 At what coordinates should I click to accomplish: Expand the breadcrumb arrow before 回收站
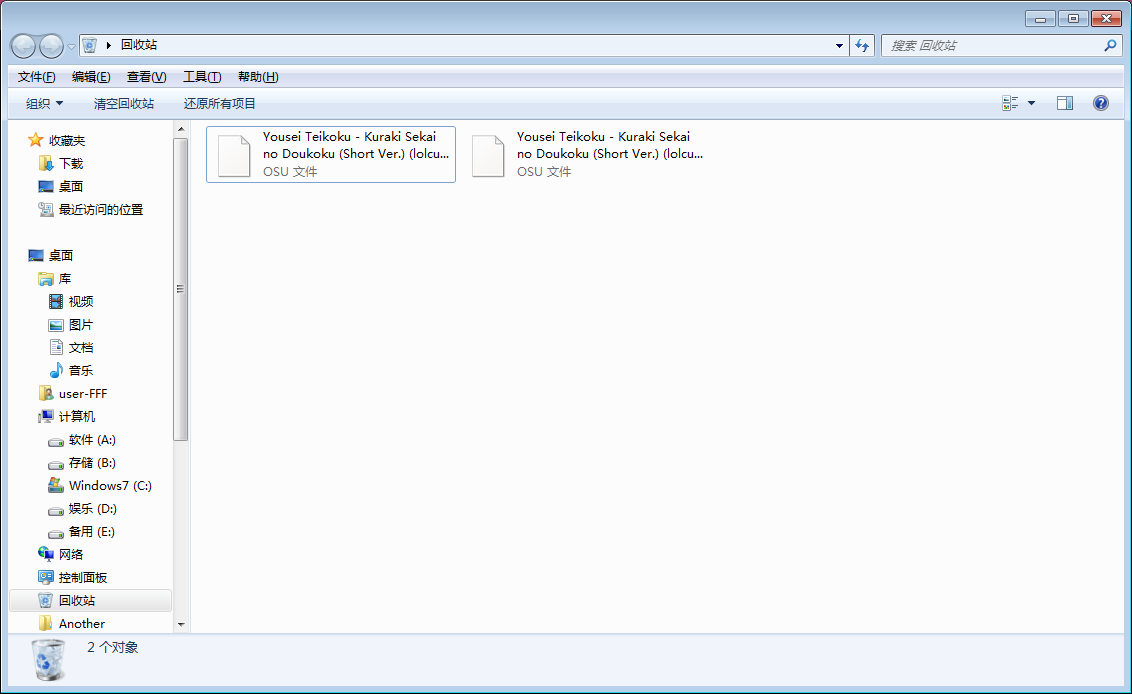click(x=108, y=45)
